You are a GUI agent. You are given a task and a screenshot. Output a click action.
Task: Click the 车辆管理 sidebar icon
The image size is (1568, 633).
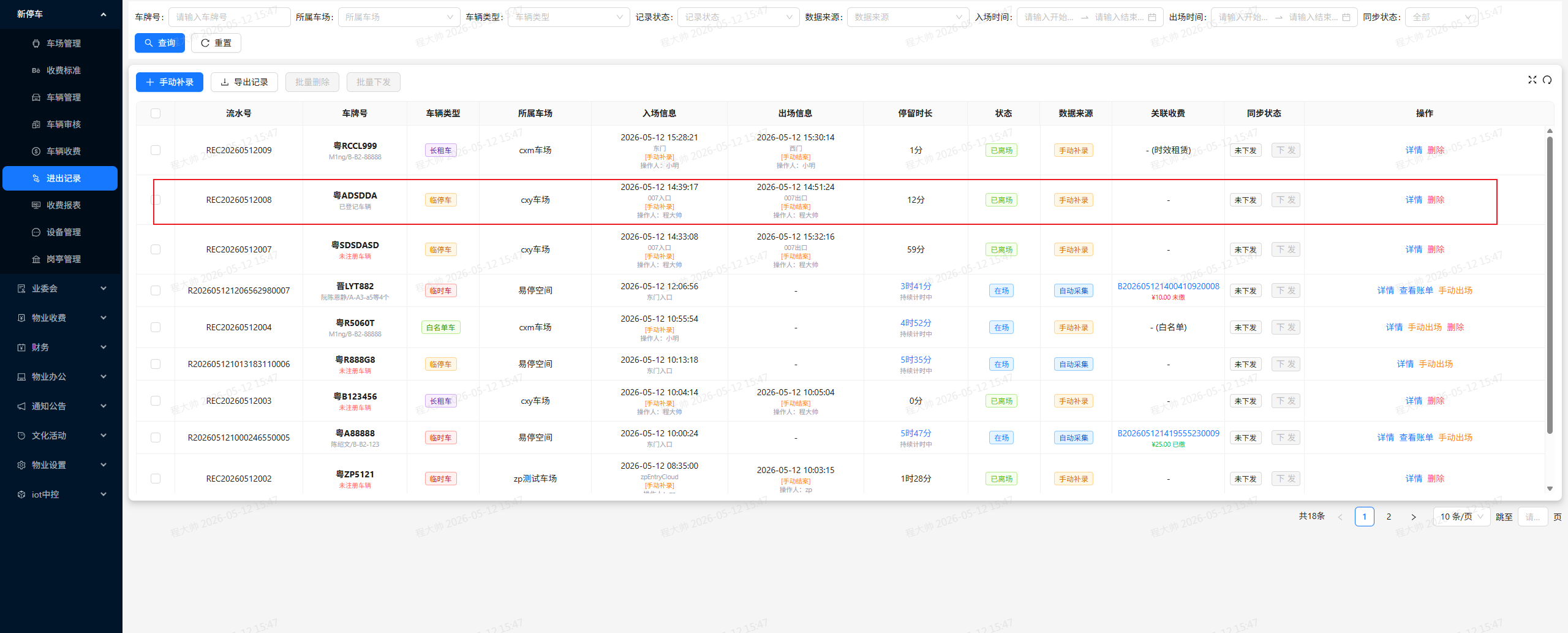coord(36,97)
